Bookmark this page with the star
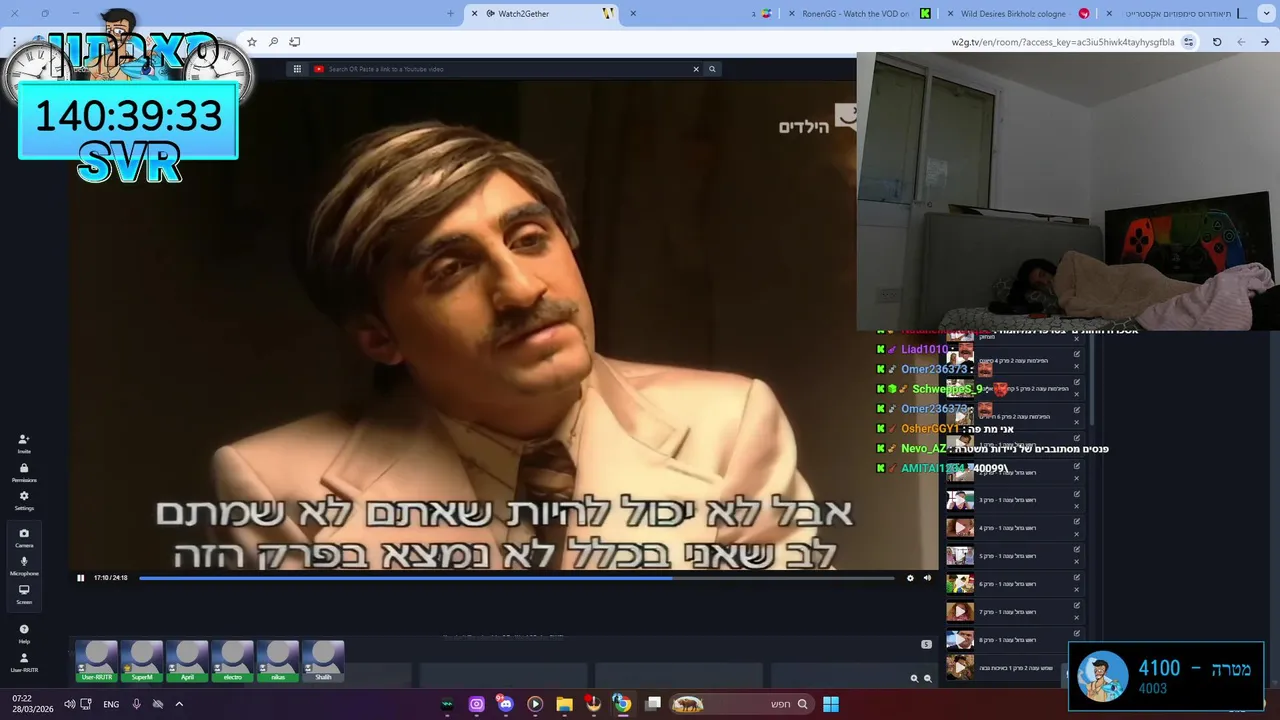Image resolution: width=1280 pixels, height=720 pixels. coord(252,42)
